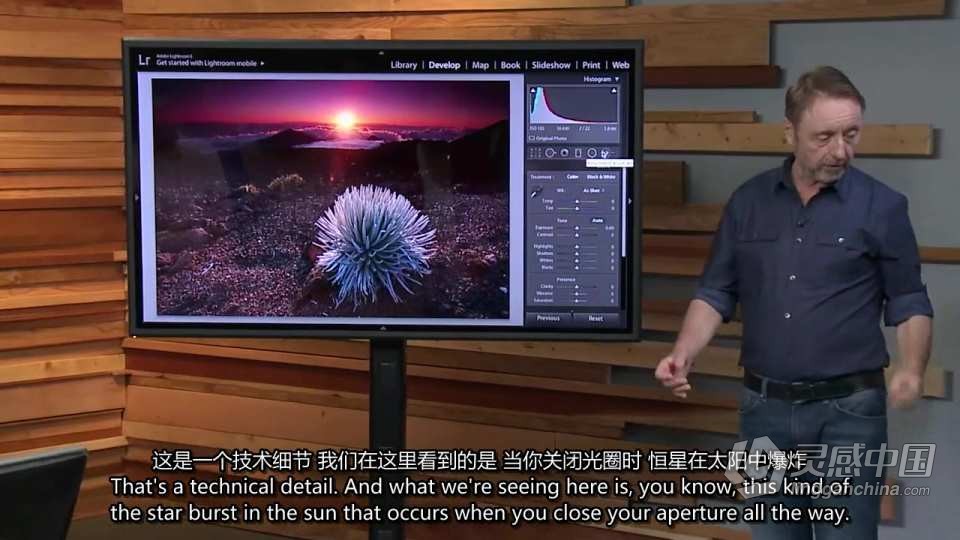
Task: Click the Exposure value field
Action: pyautogui.click(x=610, y=228)
